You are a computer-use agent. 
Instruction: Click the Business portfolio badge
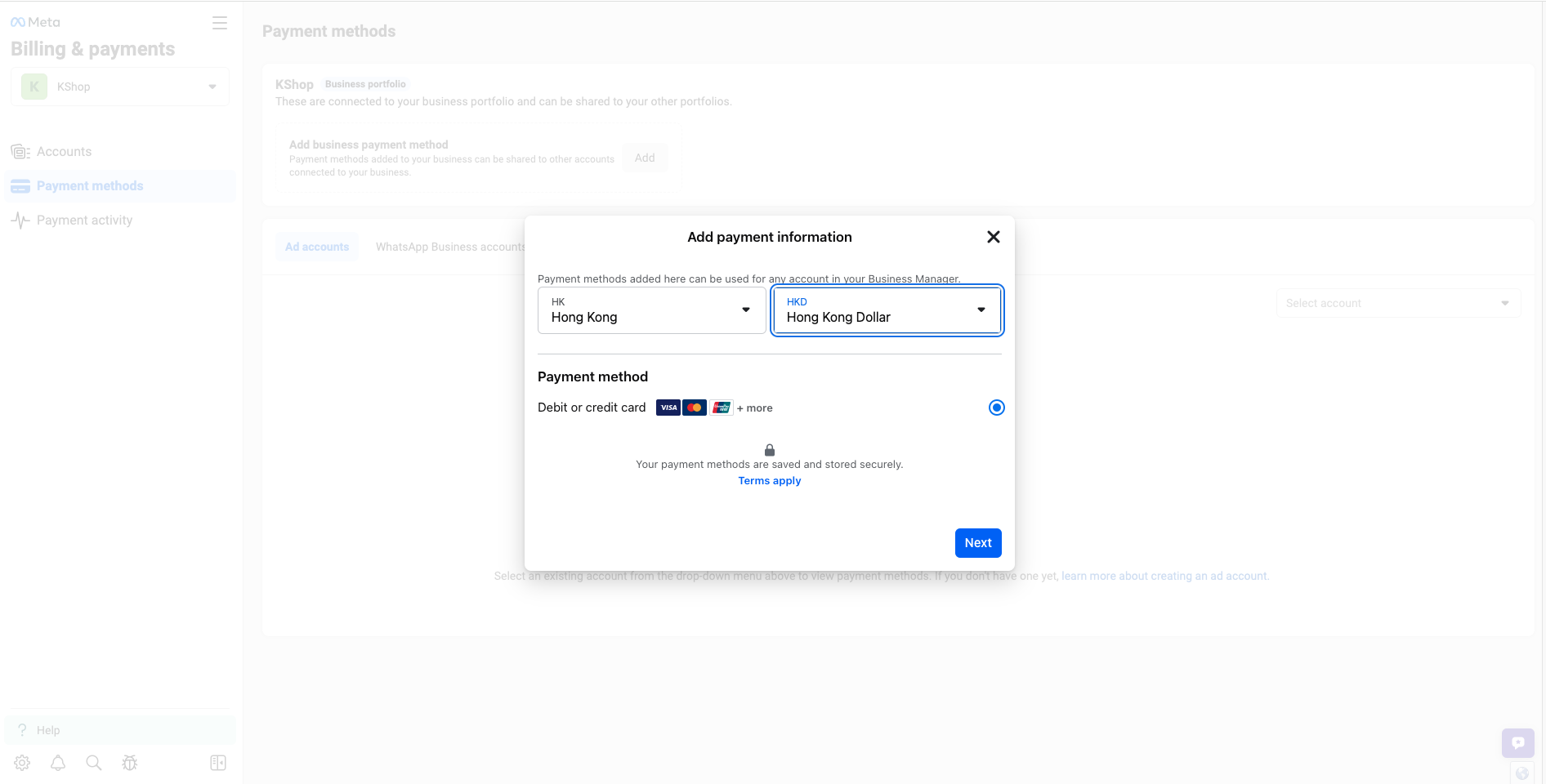click(x=365, y=84)
